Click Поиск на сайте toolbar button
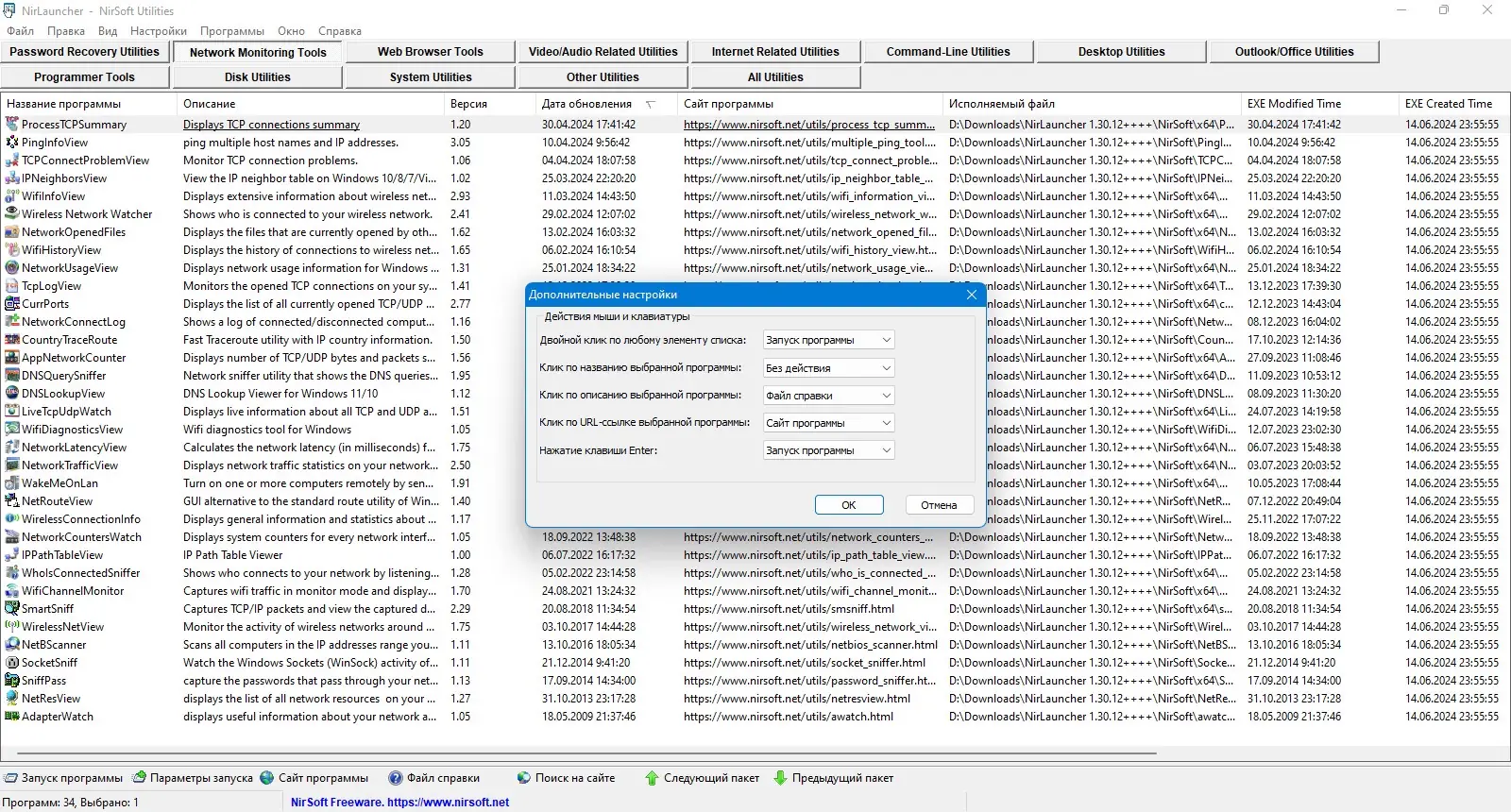The height and width of the screenshot is (812, 1511). tap(567, 778)
